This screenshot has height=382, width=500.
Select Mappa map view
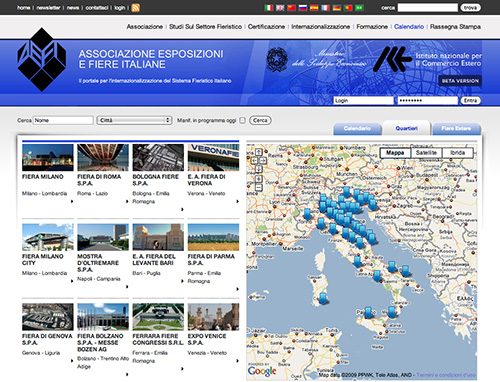click(395, 153)
